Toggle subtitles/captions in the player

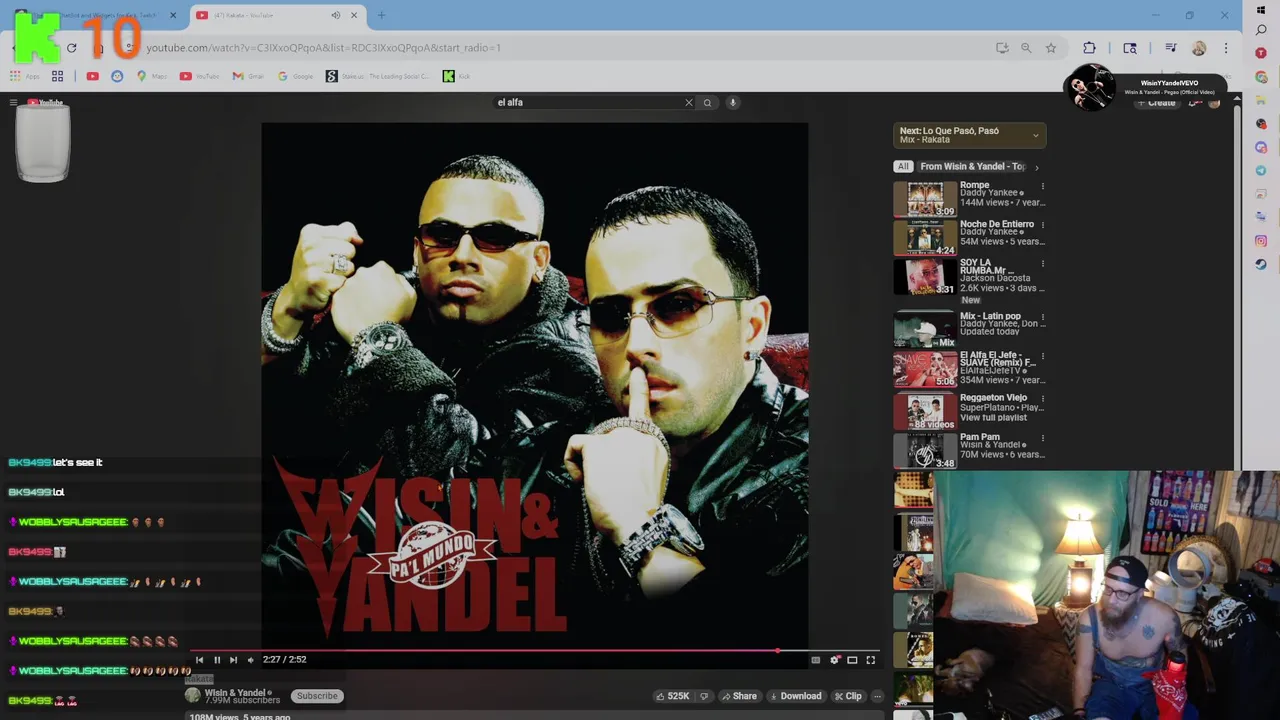pos(815,660)
